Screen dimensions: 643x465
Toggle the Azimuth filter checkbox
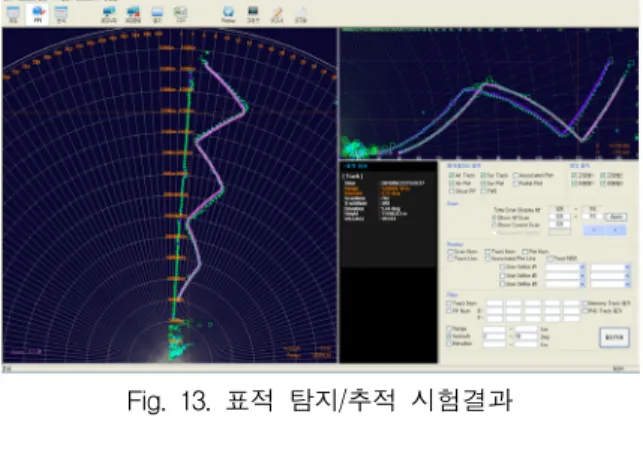449,336
